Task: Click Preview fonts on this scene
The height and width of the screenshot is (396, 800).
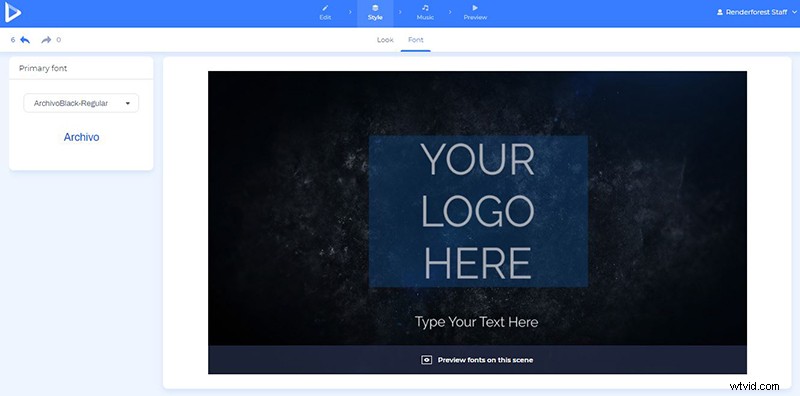Action: 477,360
